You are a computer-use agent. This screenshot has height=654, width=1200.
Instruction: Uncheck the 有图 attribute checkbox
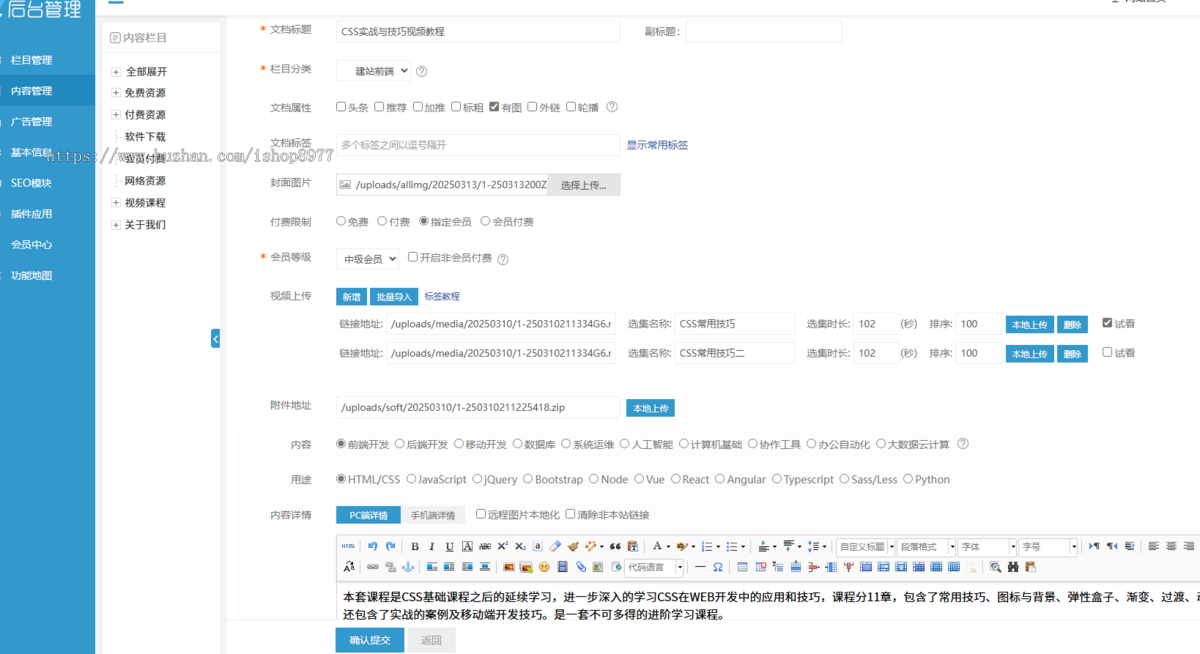tap(494, 106)
